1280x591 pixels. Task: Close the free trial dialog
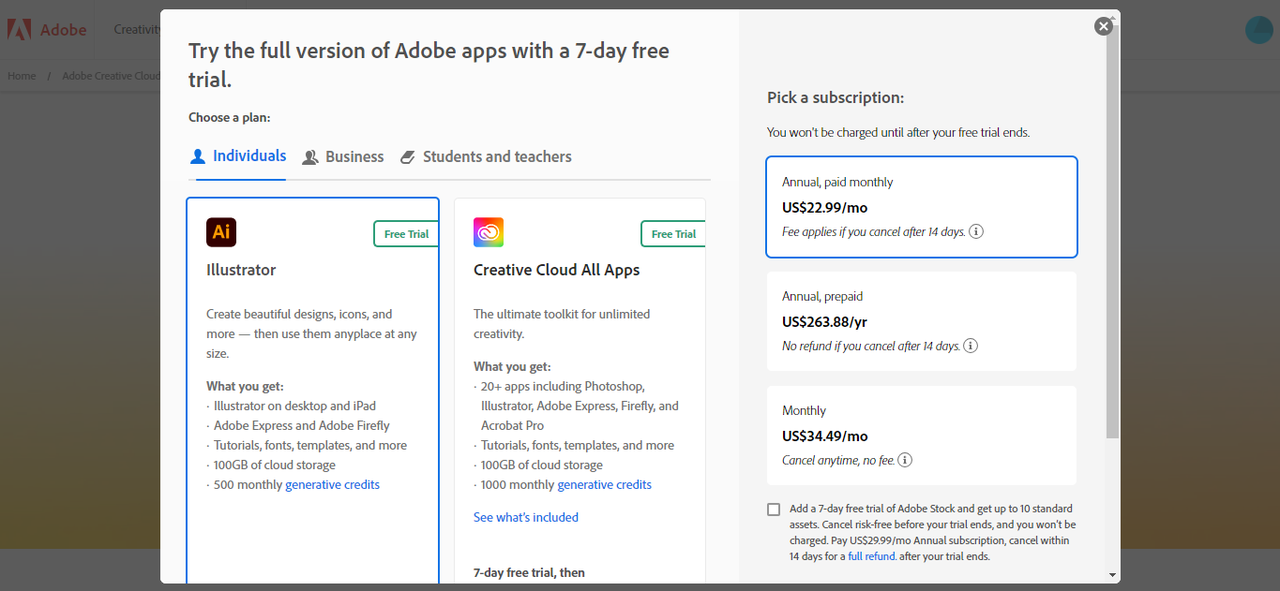coord(1103,26)
